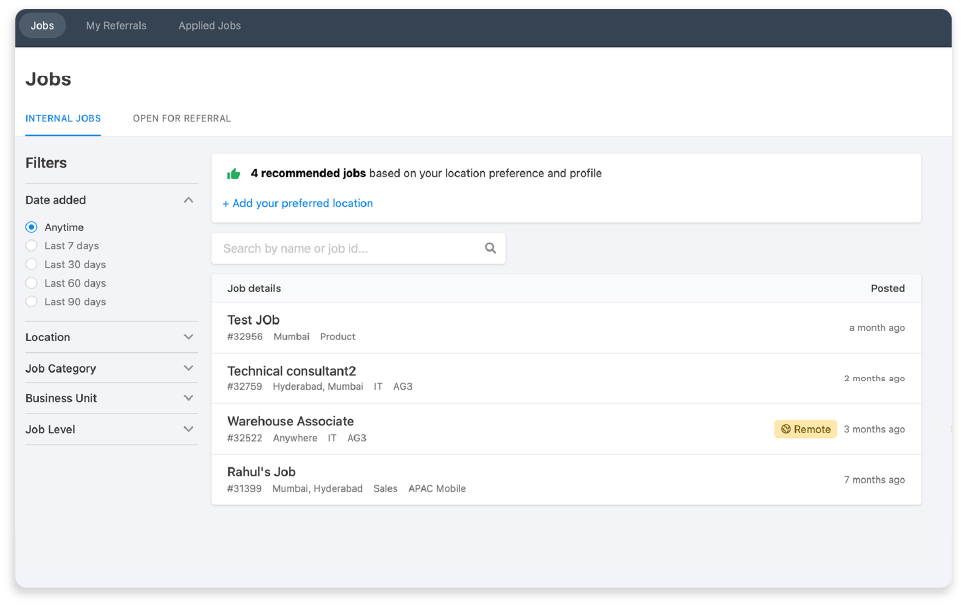This screenshot has height=610, width=968.
Task: Open the Business Unit filter dropdown
Action: (x=188, y=398)
